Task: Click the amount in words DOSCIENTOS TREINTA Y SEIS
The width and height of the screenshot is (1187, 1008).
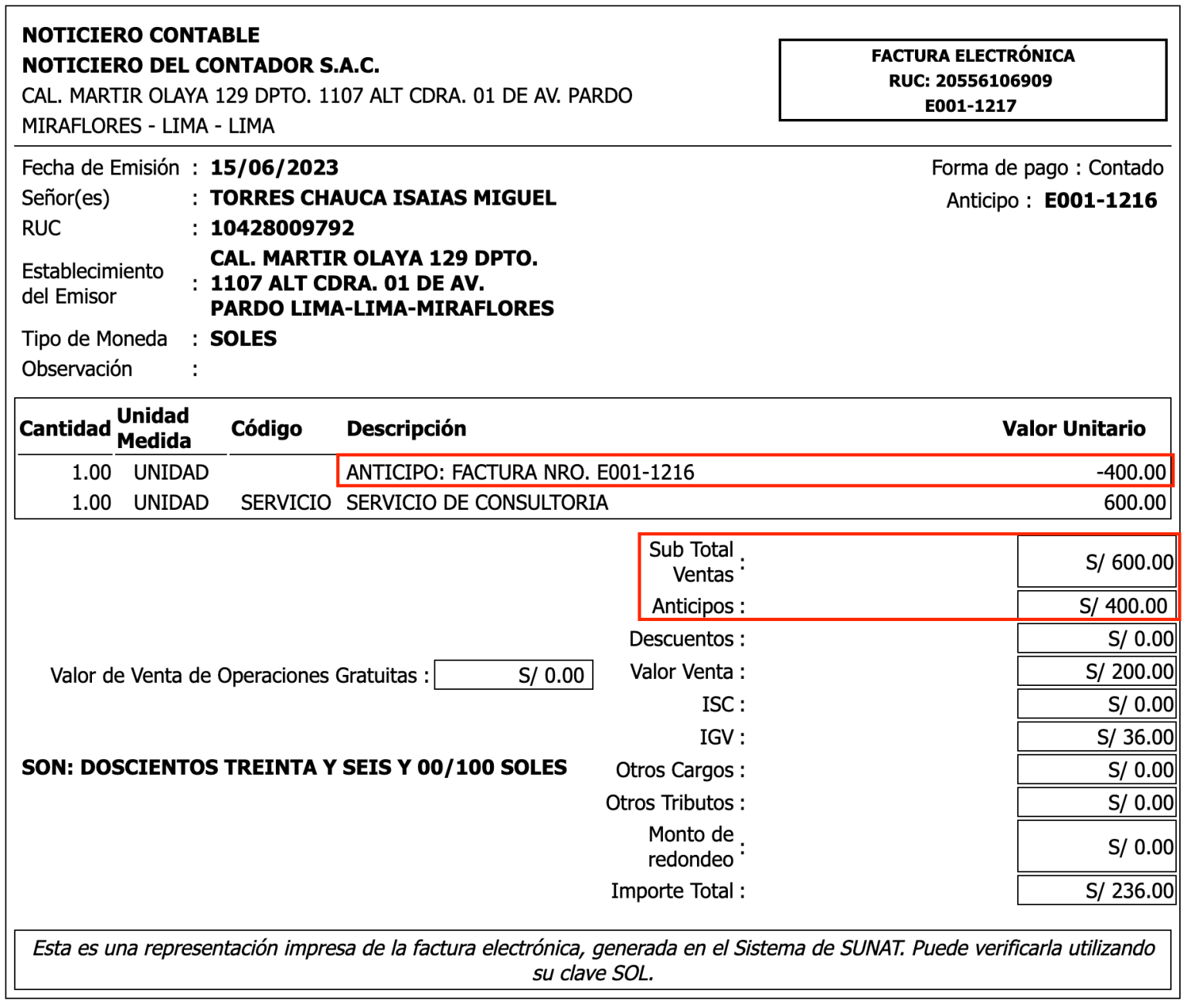Action: click(x=294, y=768)
